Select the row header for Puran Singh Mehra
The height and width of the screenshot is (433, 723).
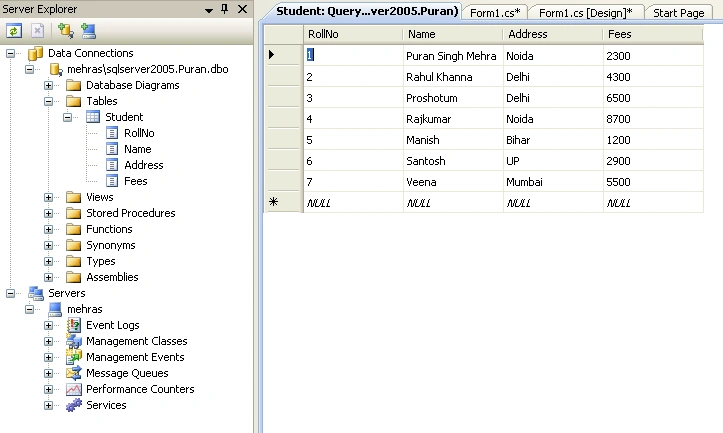coord(284,55)
